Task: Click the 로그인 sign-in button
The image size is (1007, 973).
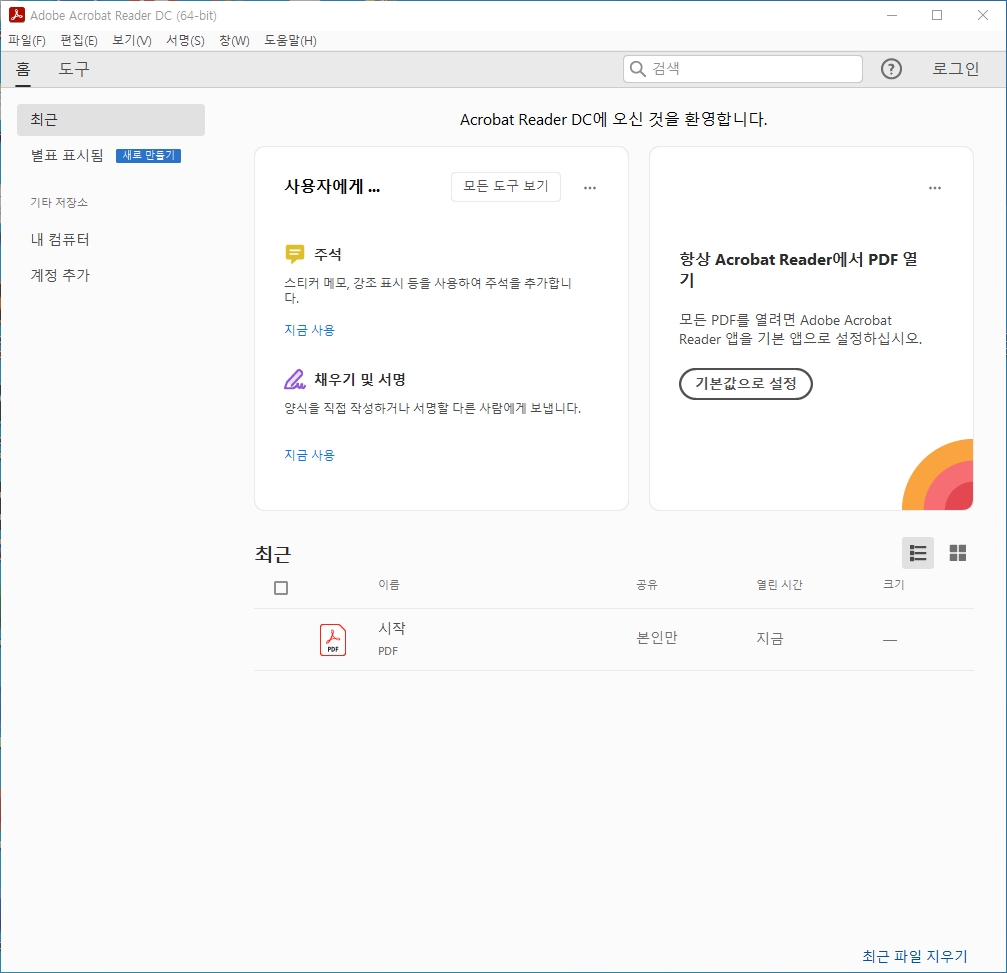Action: [956, 69]
